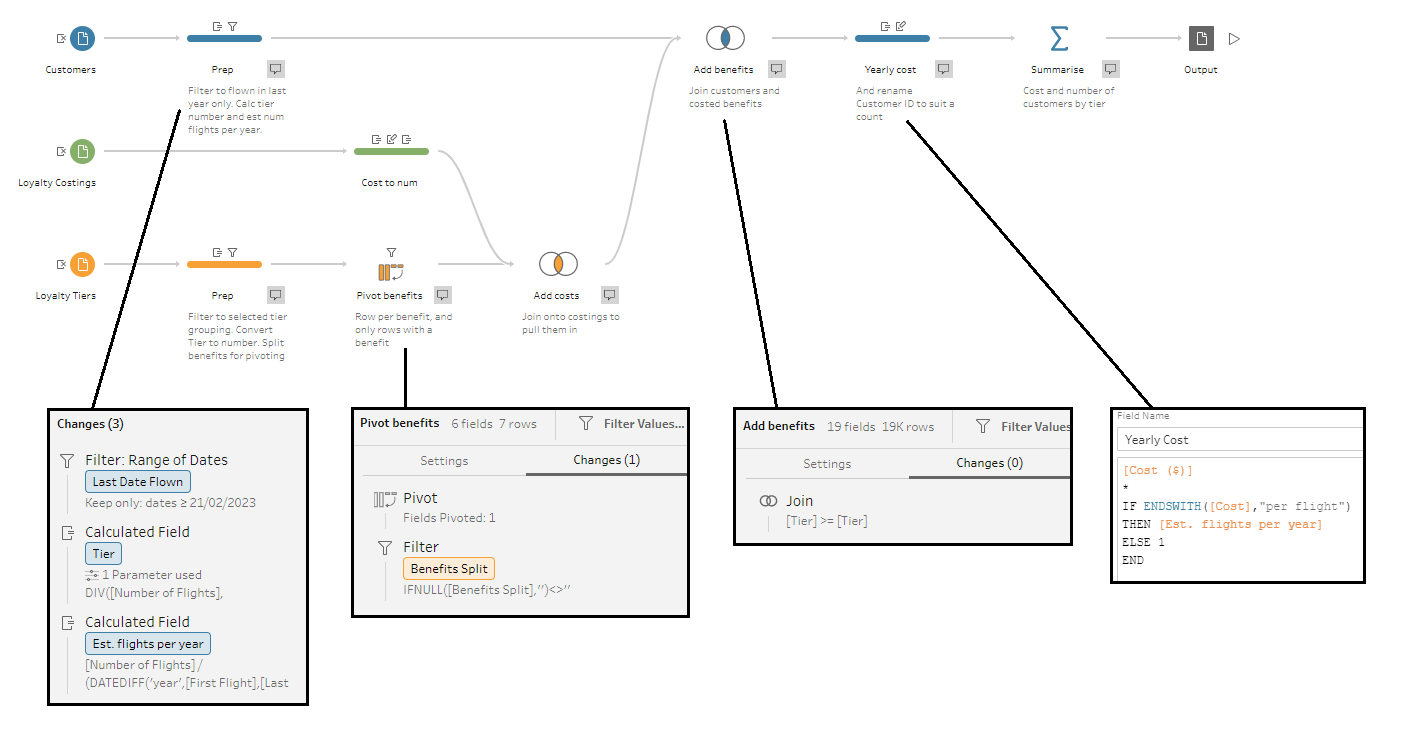Select the Customers input step icon
This screenshot has height=751, width=1406.
pos(84,38)
